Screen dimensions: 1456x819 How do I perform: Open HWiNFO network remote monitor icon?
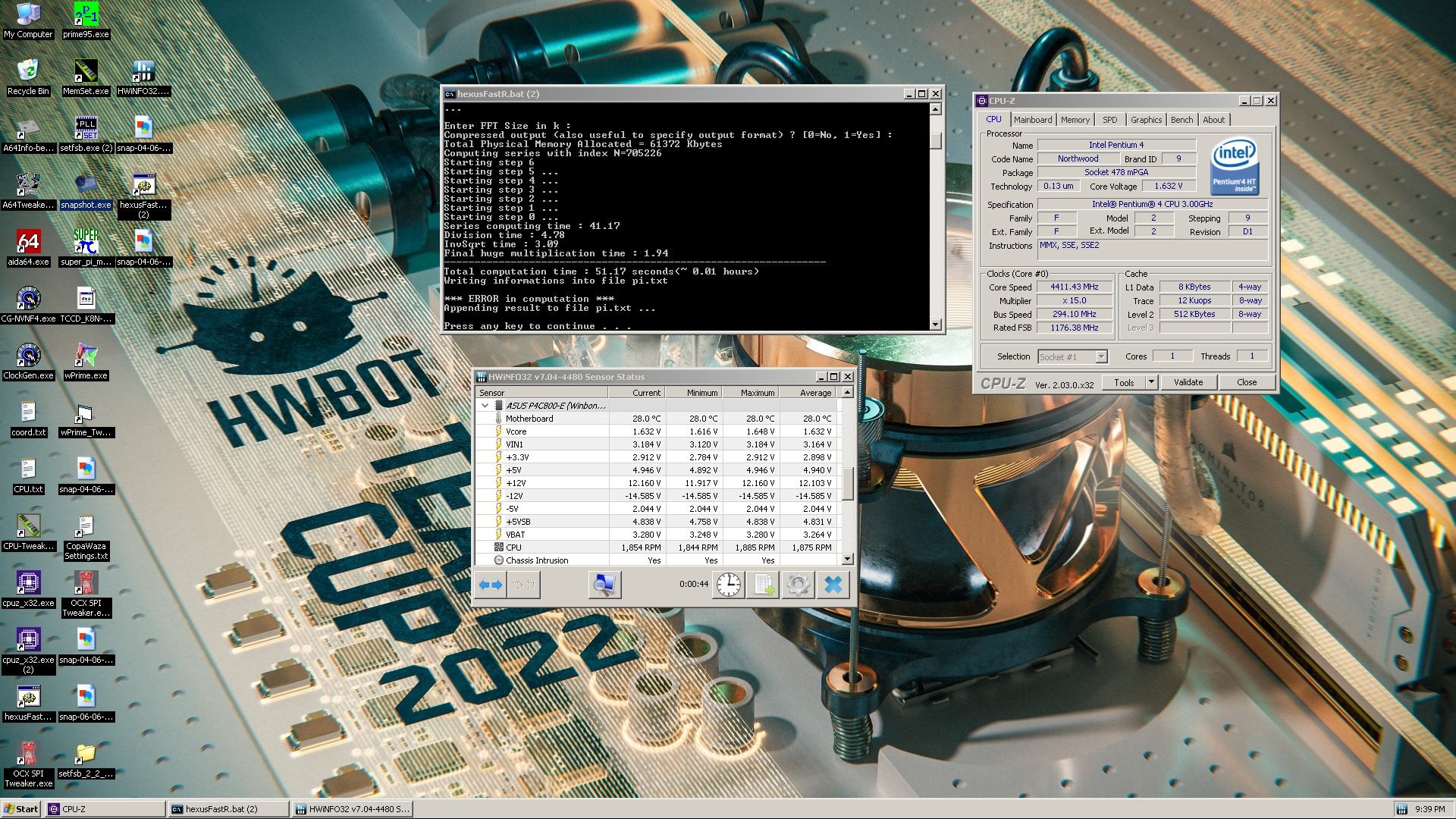coord(604,585)
